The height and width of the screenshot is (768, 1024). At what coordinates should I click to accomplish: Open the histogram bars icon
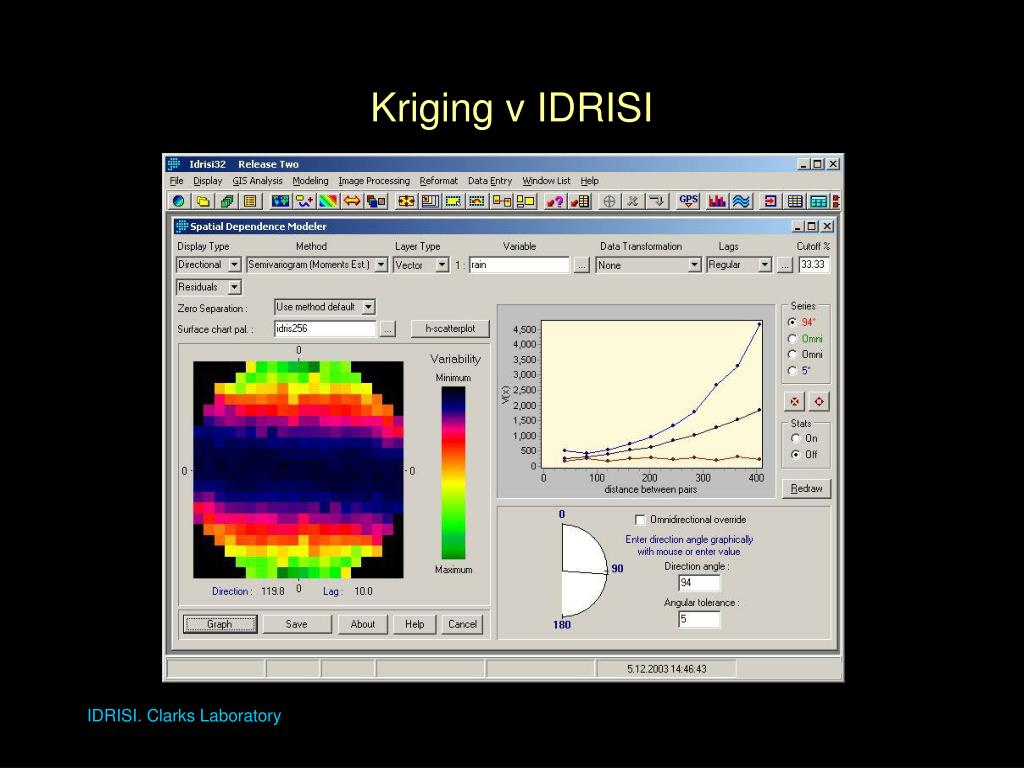click(x=717, y=201)
